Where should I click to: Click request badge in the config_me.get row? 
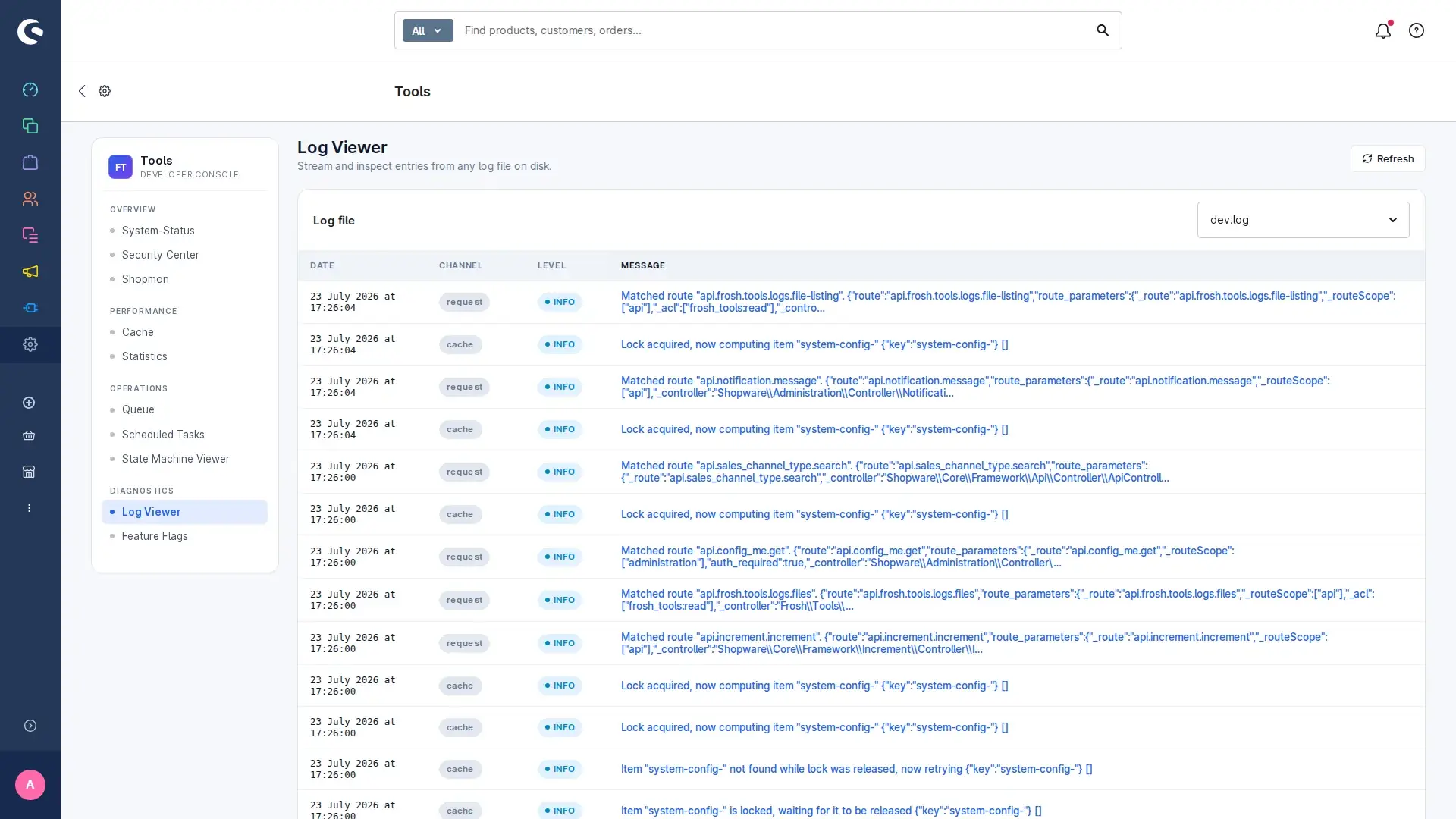click(464, 557)
